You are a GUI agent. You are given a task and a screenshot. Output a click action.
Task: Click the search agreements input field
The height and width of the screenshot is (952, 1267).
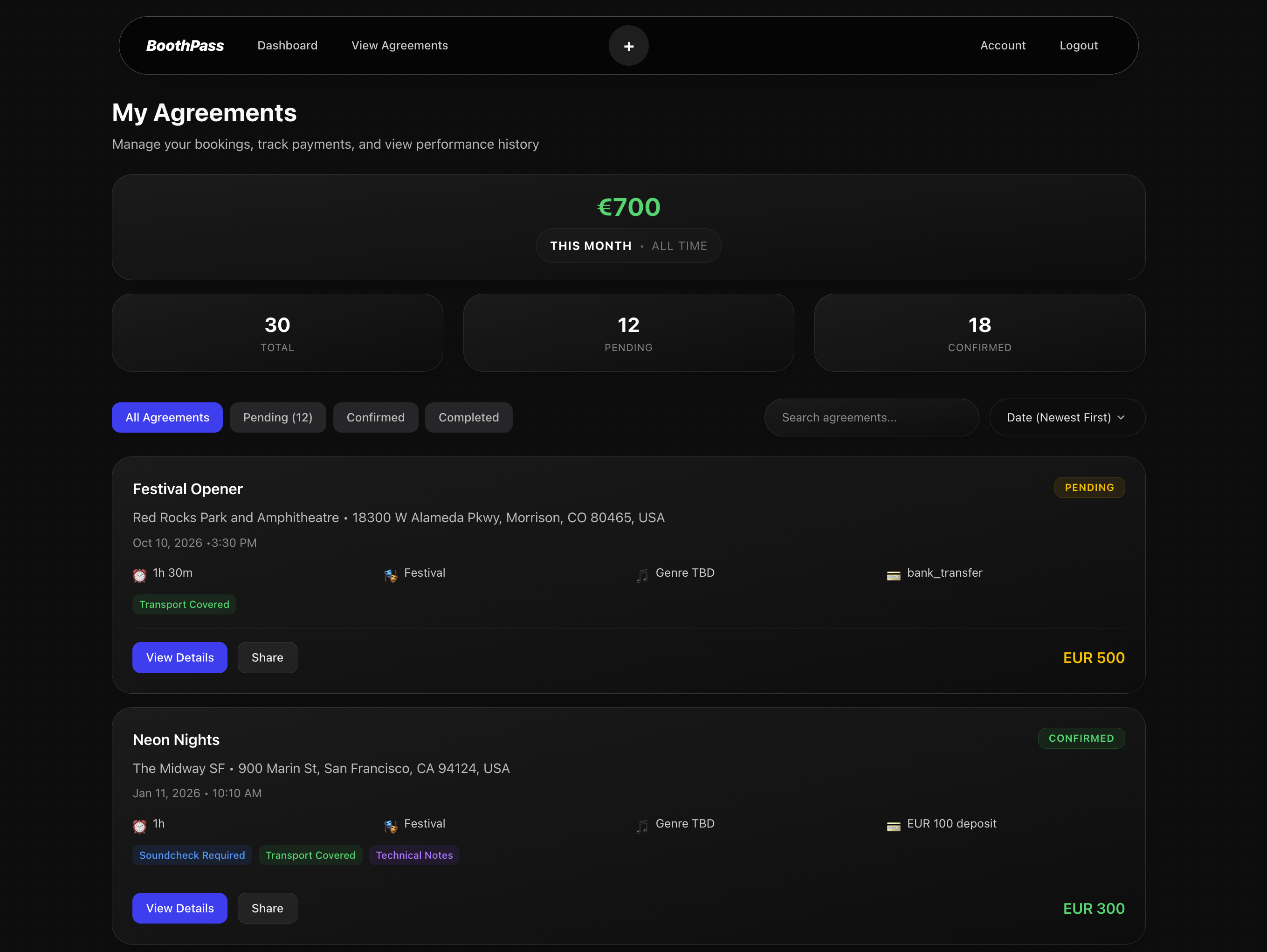coord(871,417)
